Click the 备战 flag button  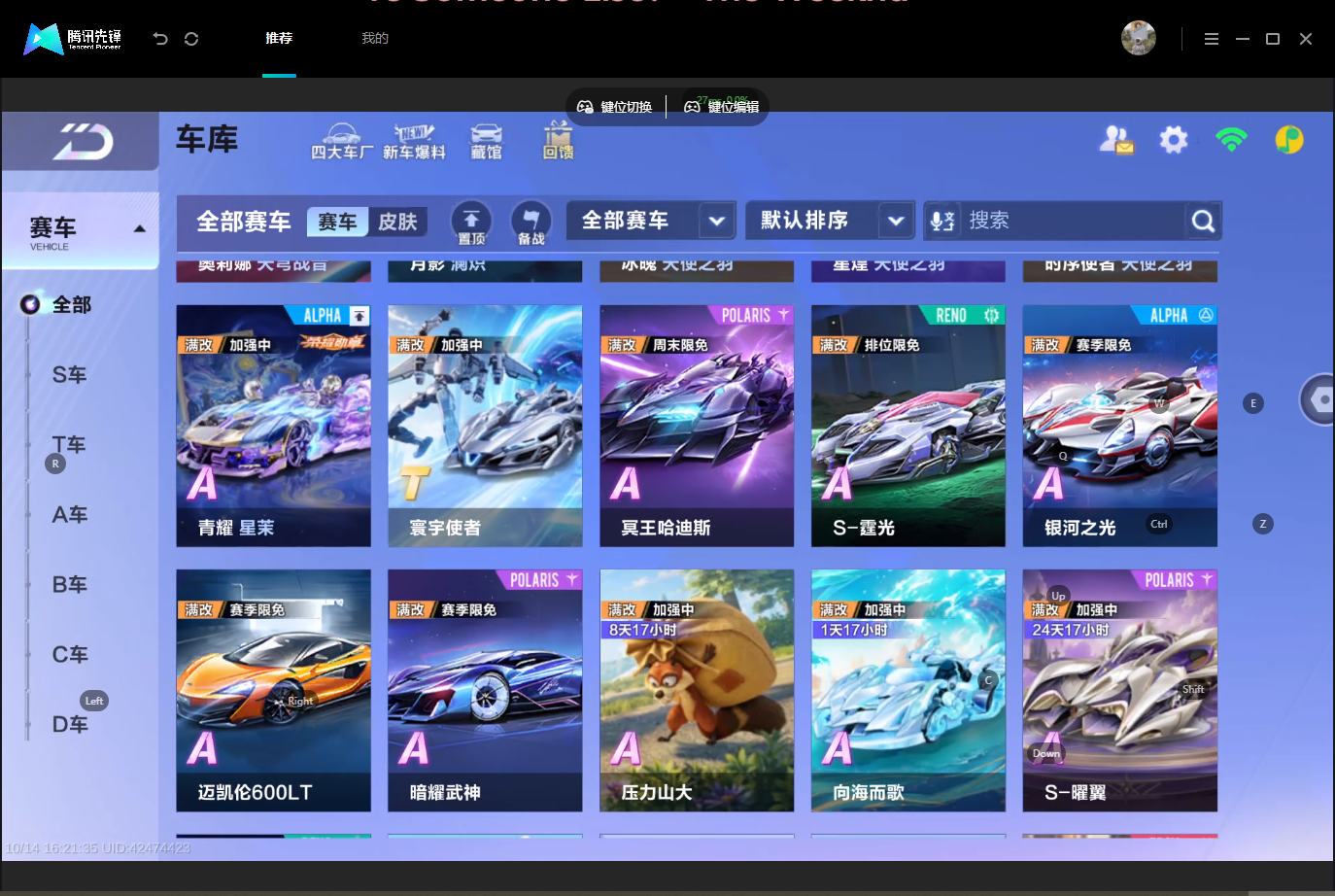(x=531, y=224)
